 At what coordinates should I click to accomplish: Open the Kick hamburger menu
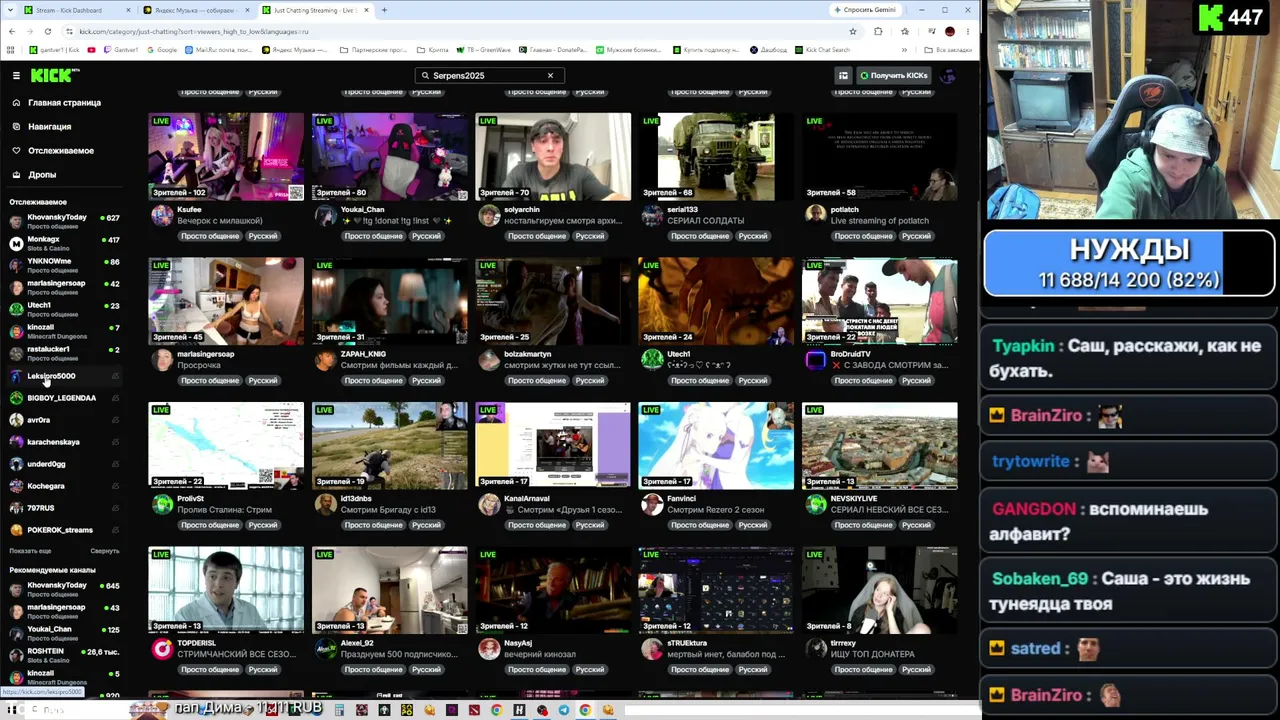[x=16, y=76]
